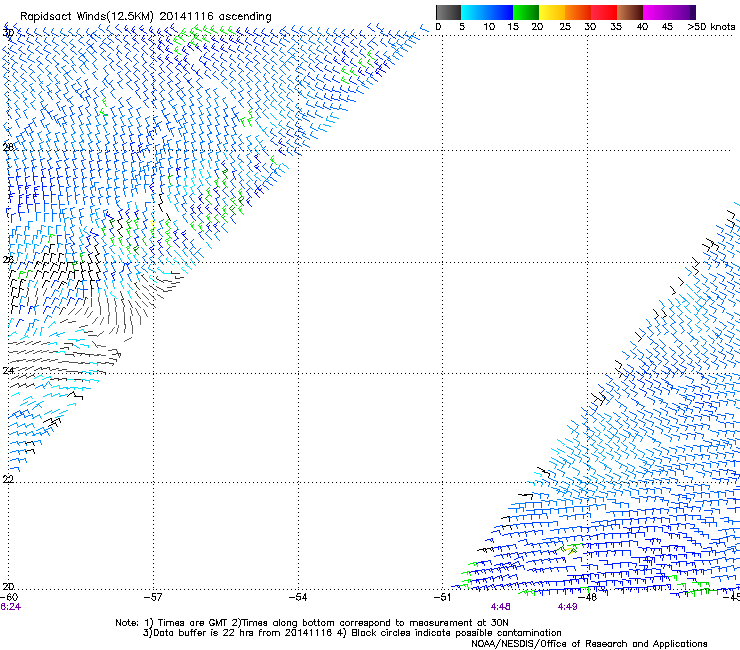The image size is (740, 650).
Task: Click the '0' legend scale label
Action: [x=438, y=27]
